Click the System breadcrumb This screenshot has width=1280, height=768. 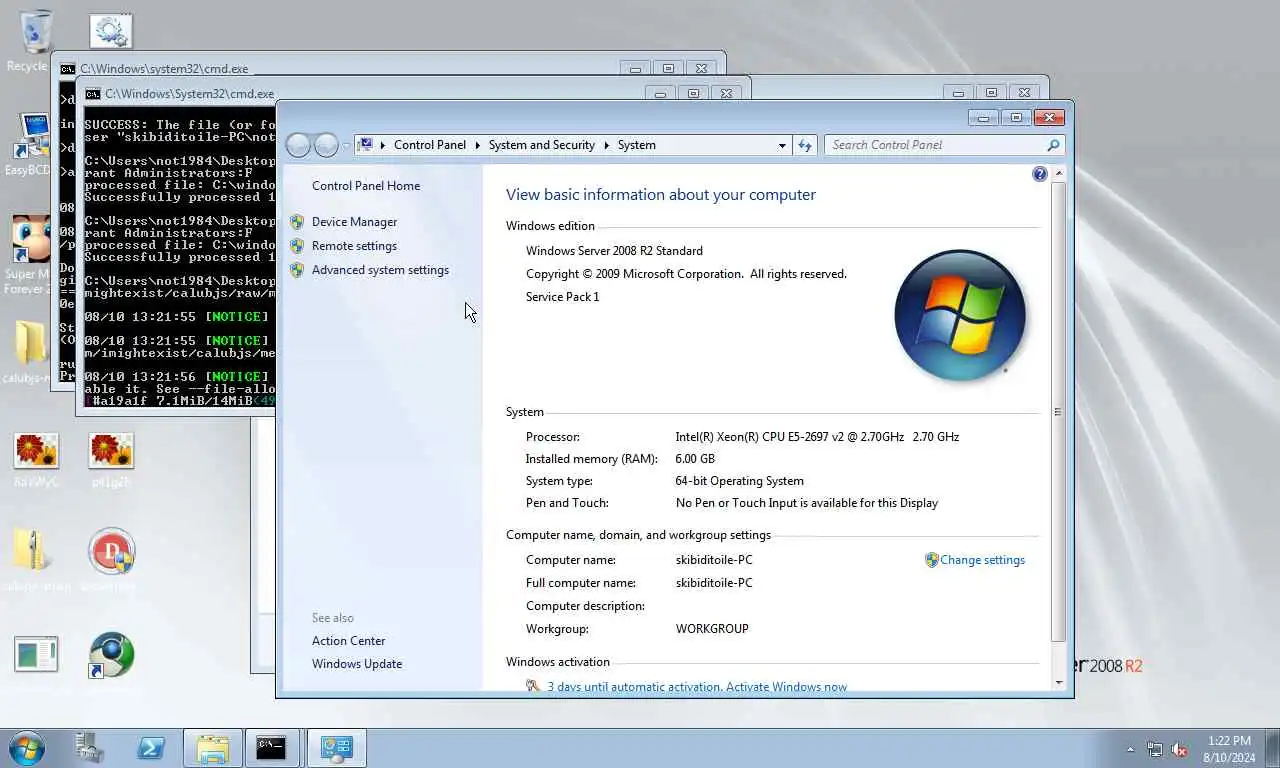point(636,145)
